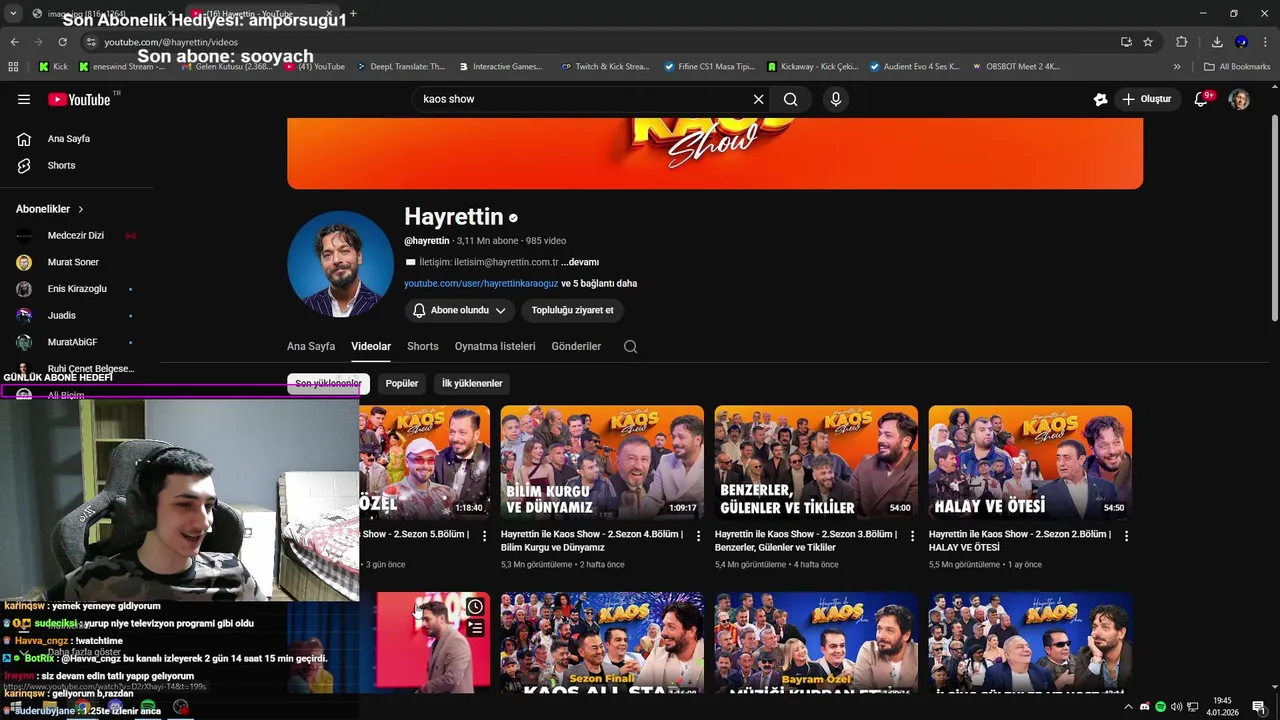Open options for HALAY VE ÖTESİ video
Image resolution: width=1280 pixels, height=720 pixels.
(x=1127, y=536)
